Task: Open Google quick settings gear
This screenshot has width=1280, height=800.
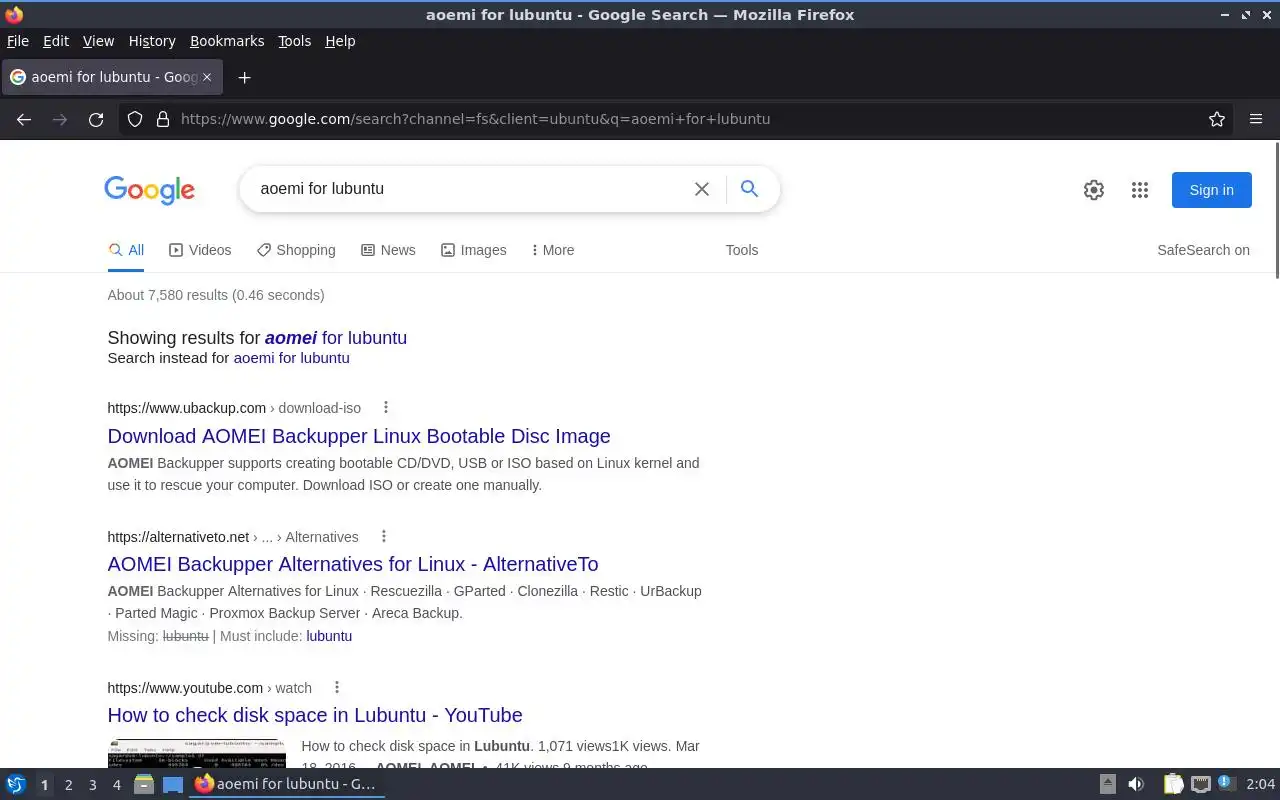Action: [x=1094, y=190]
